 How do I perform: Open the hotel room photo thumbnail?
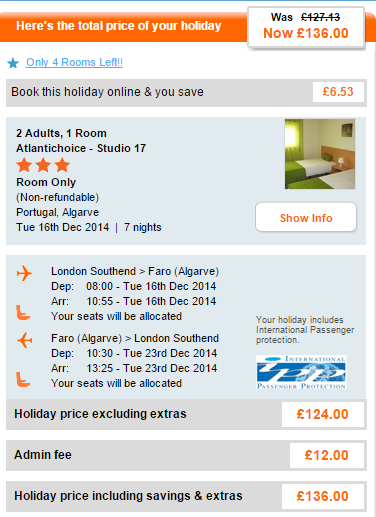[x=320, y=154]
